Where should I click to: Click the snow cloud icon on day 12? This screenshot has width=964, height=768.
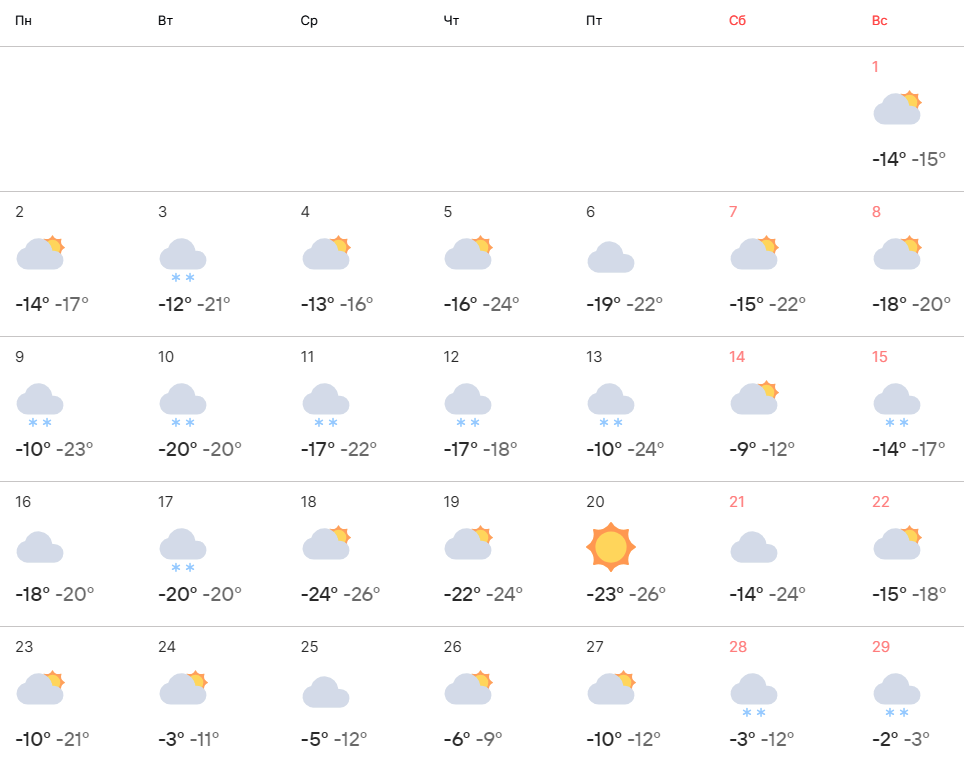tap(468, 404)
